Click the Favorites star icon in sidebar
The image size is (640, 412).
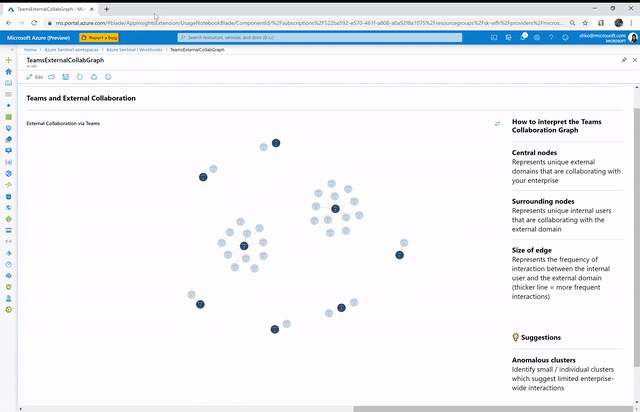(8, 105)
